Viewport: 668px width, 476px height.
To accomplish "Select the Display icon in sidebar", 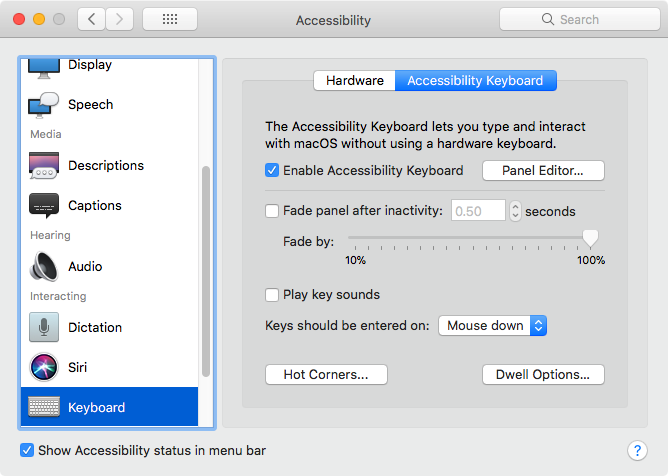I will (x=44, y=66).
